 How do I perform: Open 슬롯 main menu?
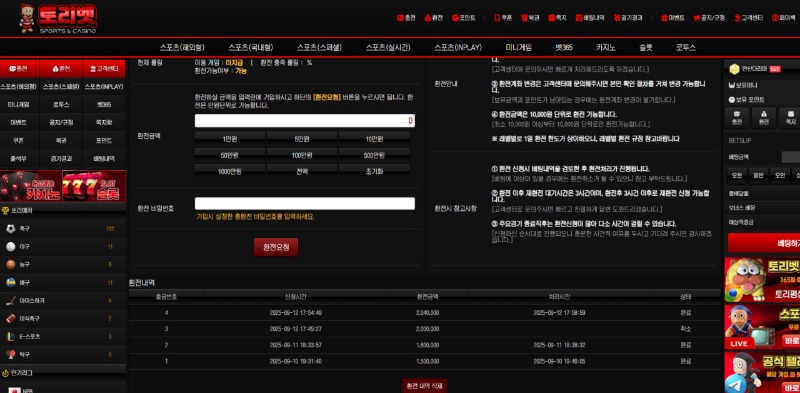pyautogui.click(x=645, y=47)
